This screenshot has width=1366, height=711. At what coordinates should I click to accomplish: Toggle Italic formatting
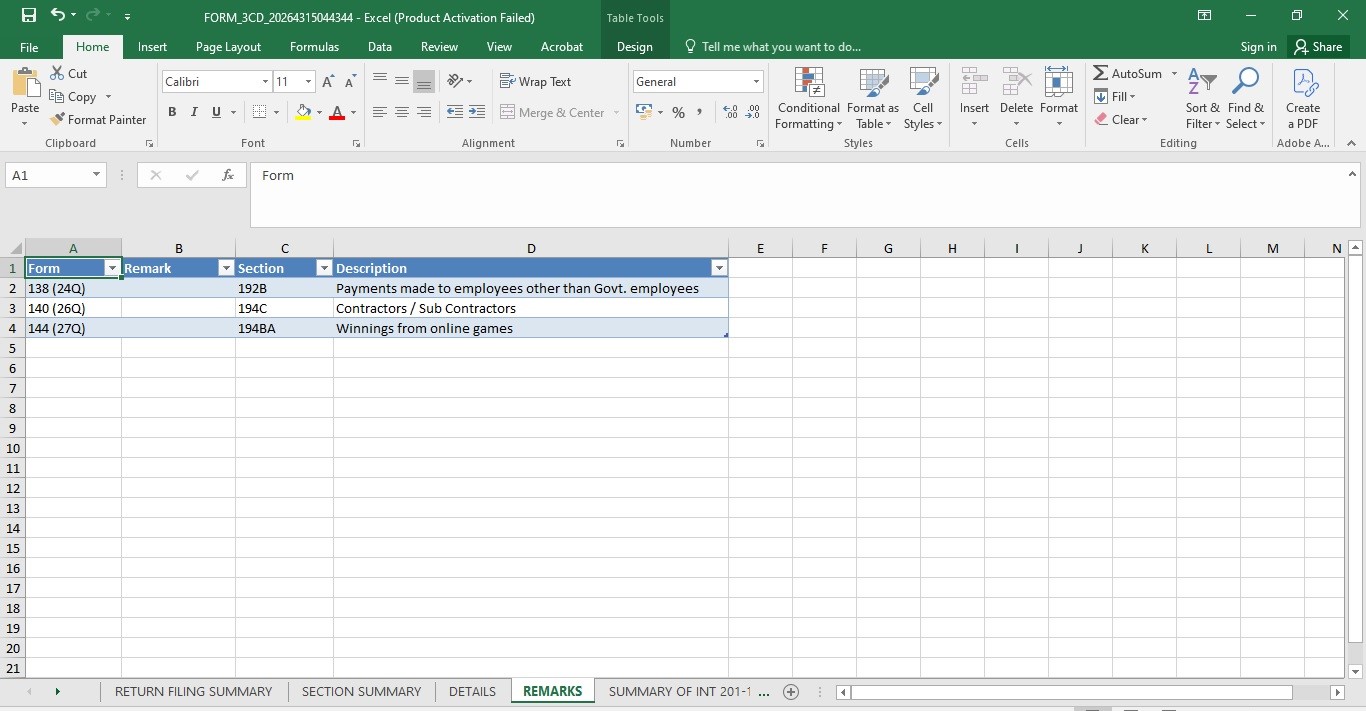tap(194, 112)
